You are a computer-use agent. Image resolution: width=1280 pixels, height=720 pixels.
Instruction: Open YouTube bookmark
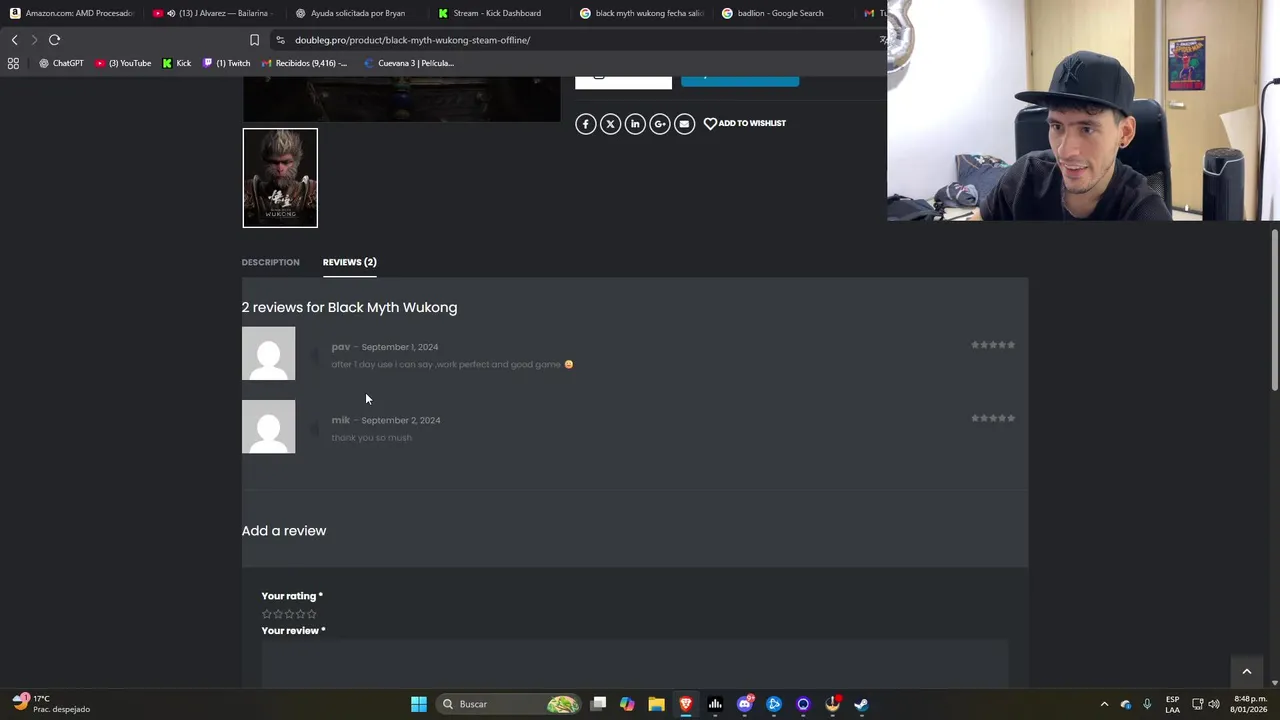[123, 63]
